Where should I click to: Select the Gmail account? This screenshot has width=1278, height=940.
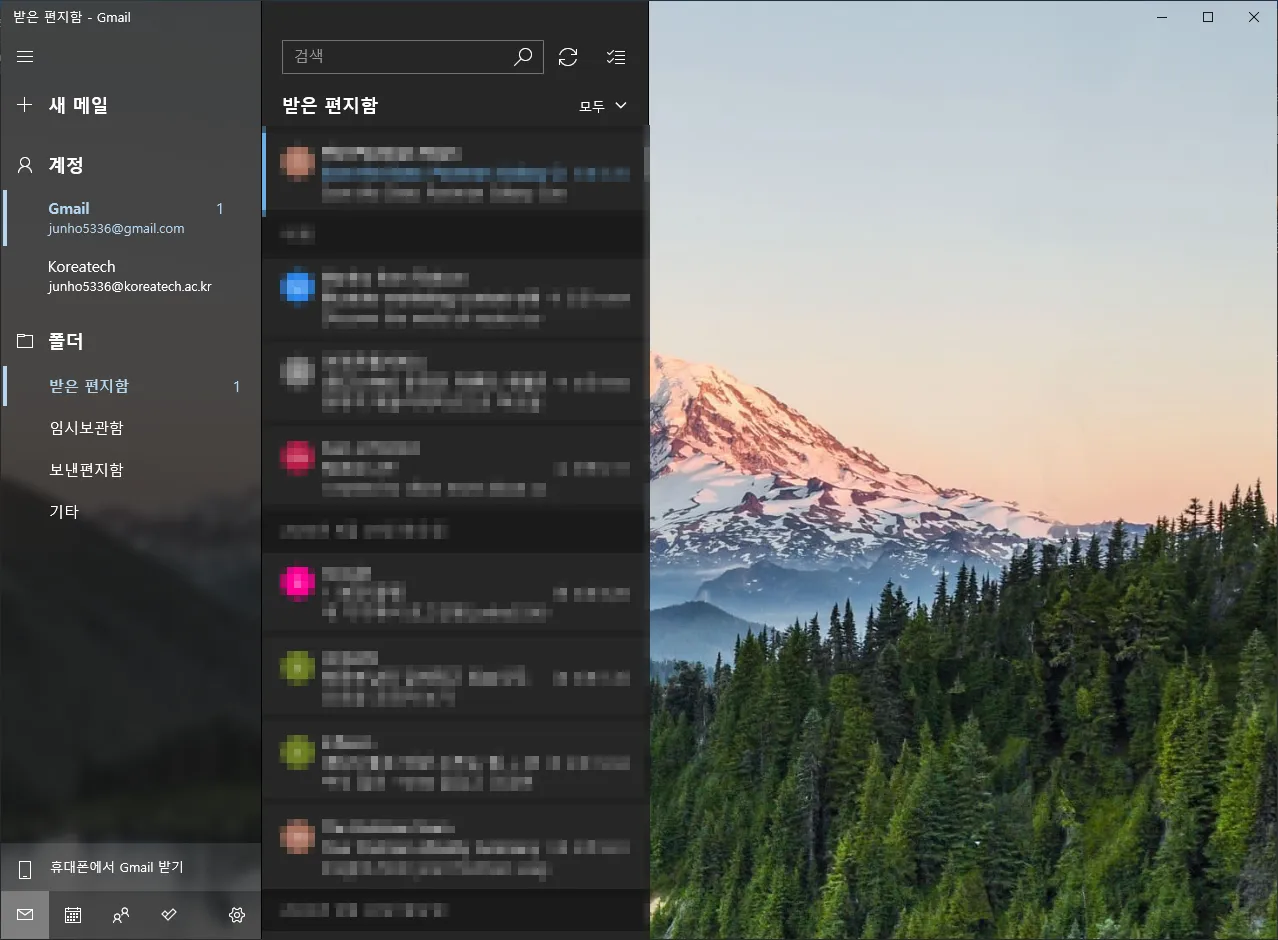[116, 218]
